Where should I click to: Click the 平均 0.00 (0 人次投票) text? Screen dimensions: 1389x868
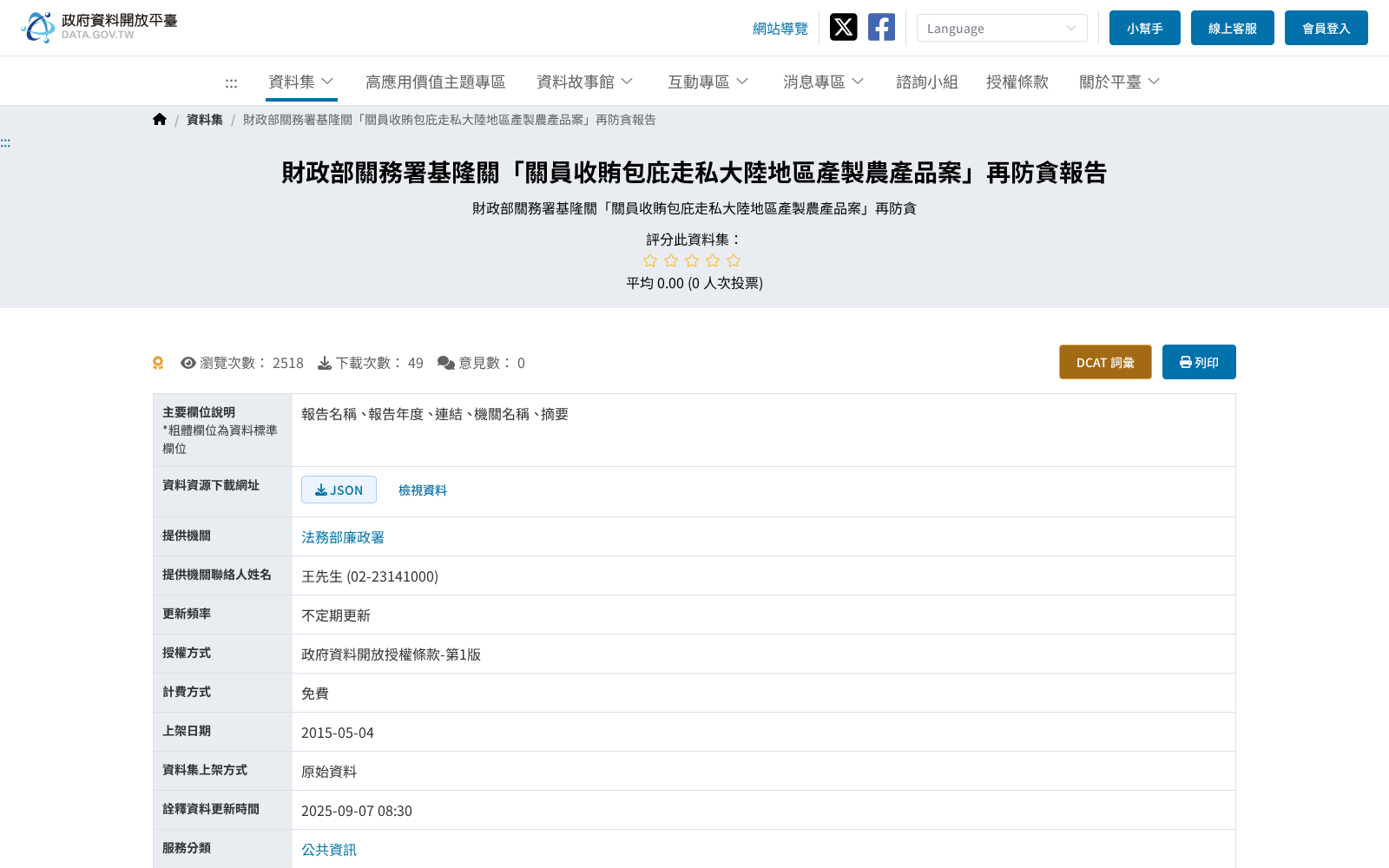point(694,283)
